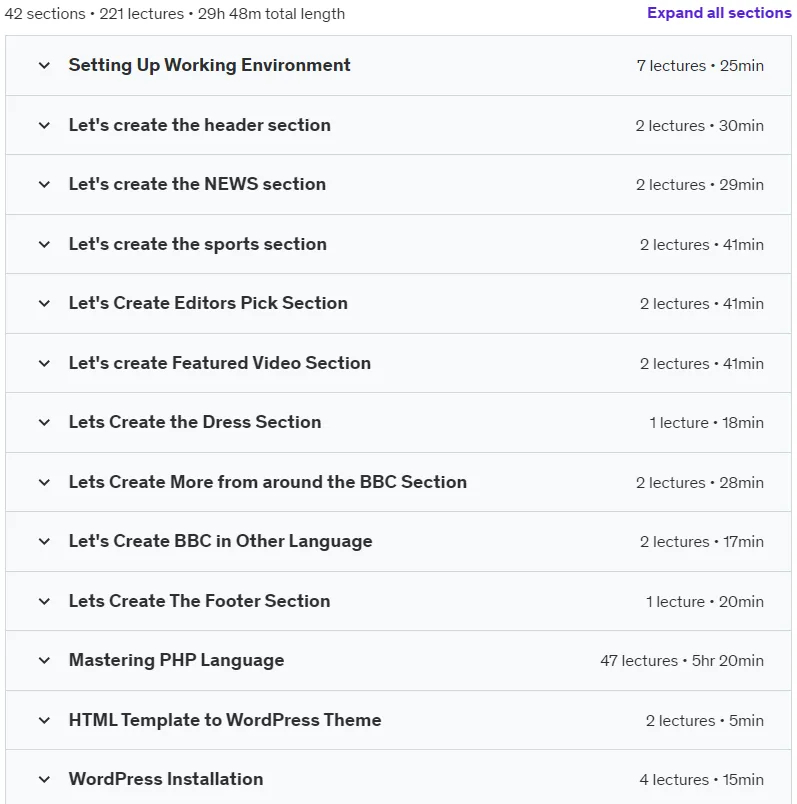Click 'HTML Template to WordPress Theme' title

click(x=225, y=720)
